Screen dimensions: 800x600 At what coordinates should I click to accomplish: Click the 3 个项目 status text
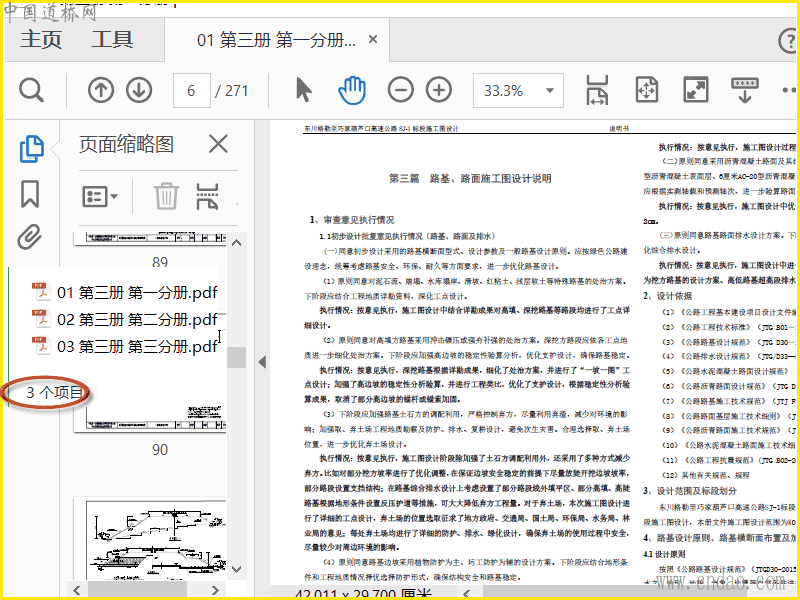click(x=55, y=392)
